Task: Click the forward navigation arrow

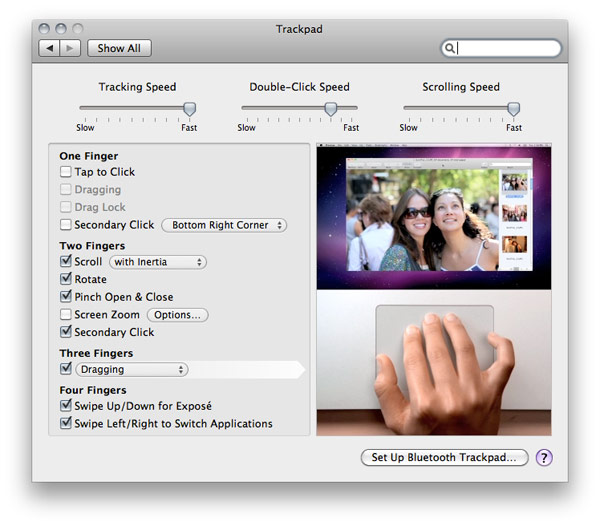Action: pos(69,48)
